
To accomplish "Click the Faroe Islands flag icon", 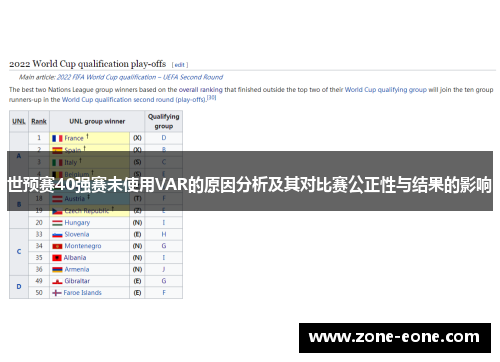I will tap(57, 293).
